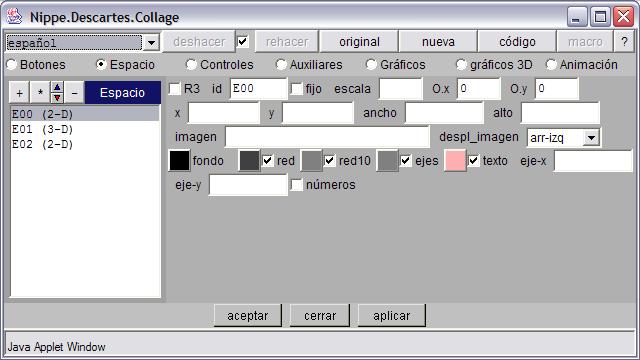This screenshot has width=640, height=360.
Task: Click the cerrar button
Action: pos(320,316)
